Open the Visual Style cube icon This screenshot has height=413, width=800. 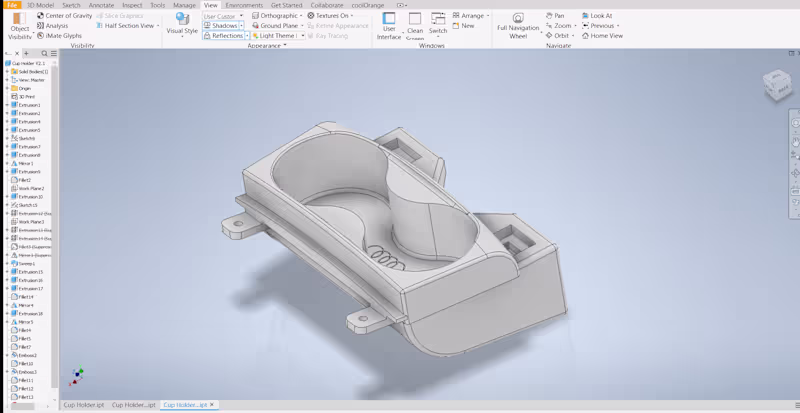[x=181, y=18]
